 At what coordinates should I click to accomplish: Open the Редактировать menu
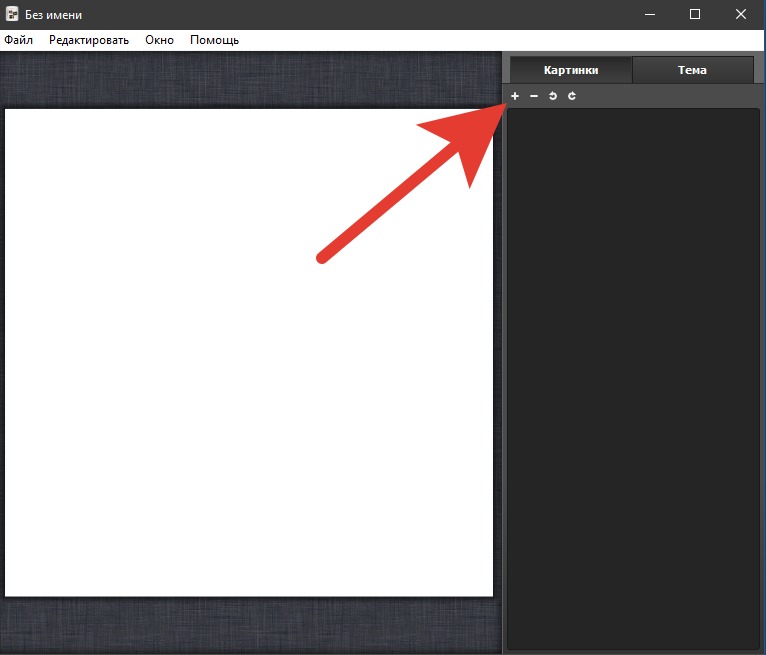tap(89, 40)
